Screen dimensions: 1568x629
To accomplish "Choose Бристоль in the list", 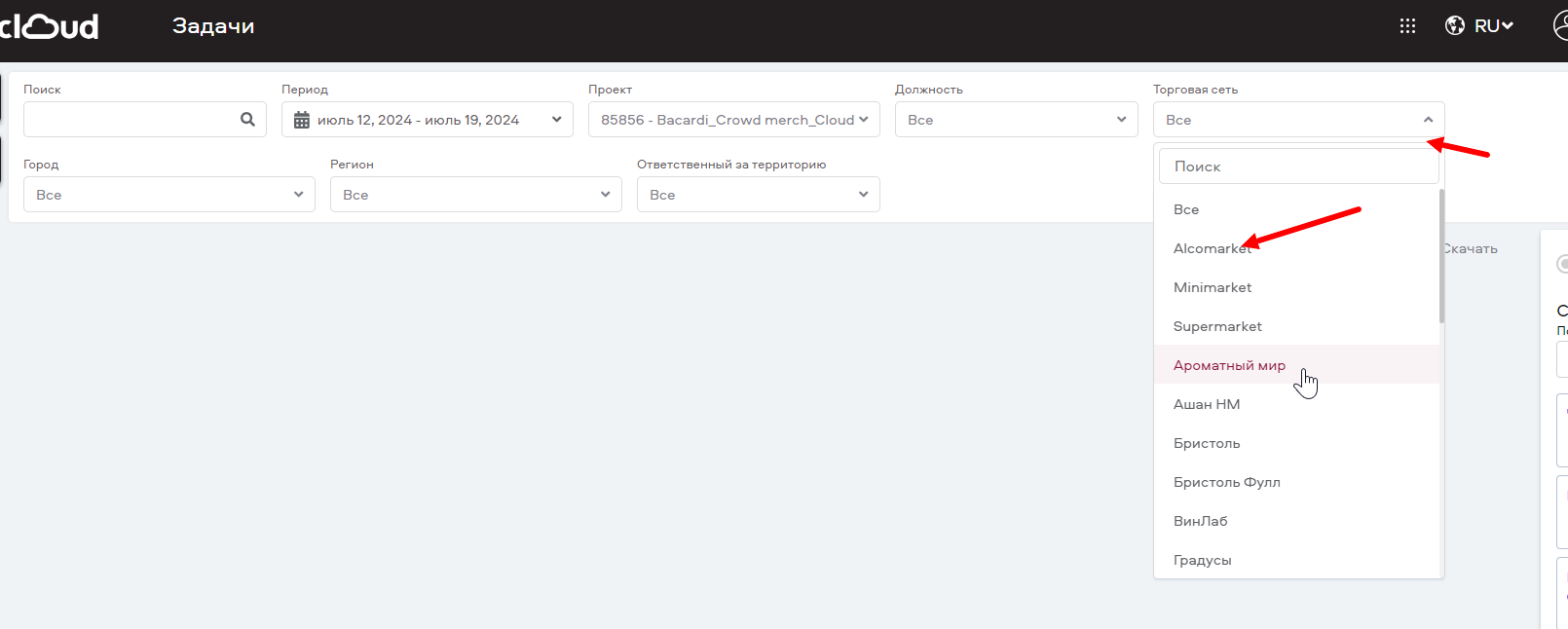I will coord(1296,443).
